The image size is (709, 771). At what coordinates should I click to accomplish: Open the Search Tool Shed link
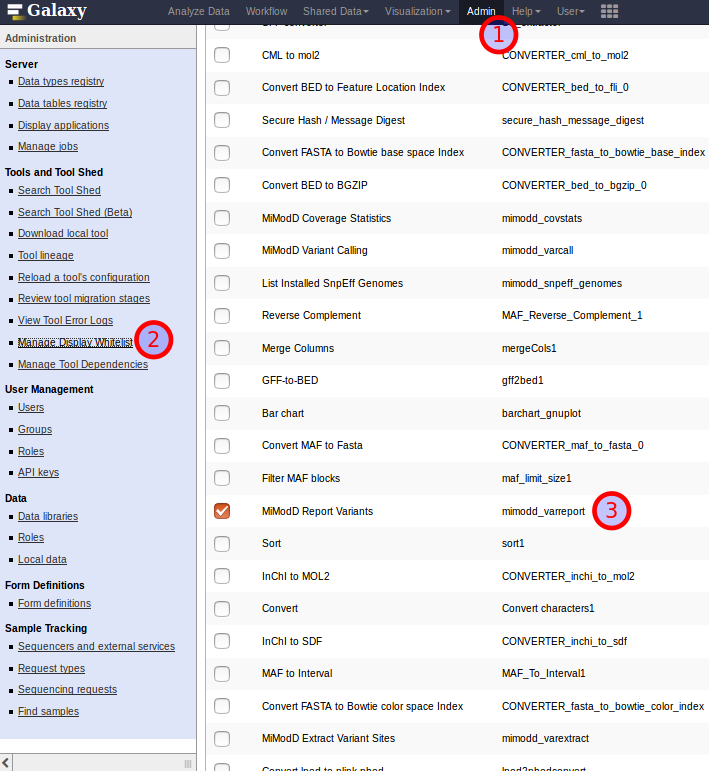[x=59, y=190]
